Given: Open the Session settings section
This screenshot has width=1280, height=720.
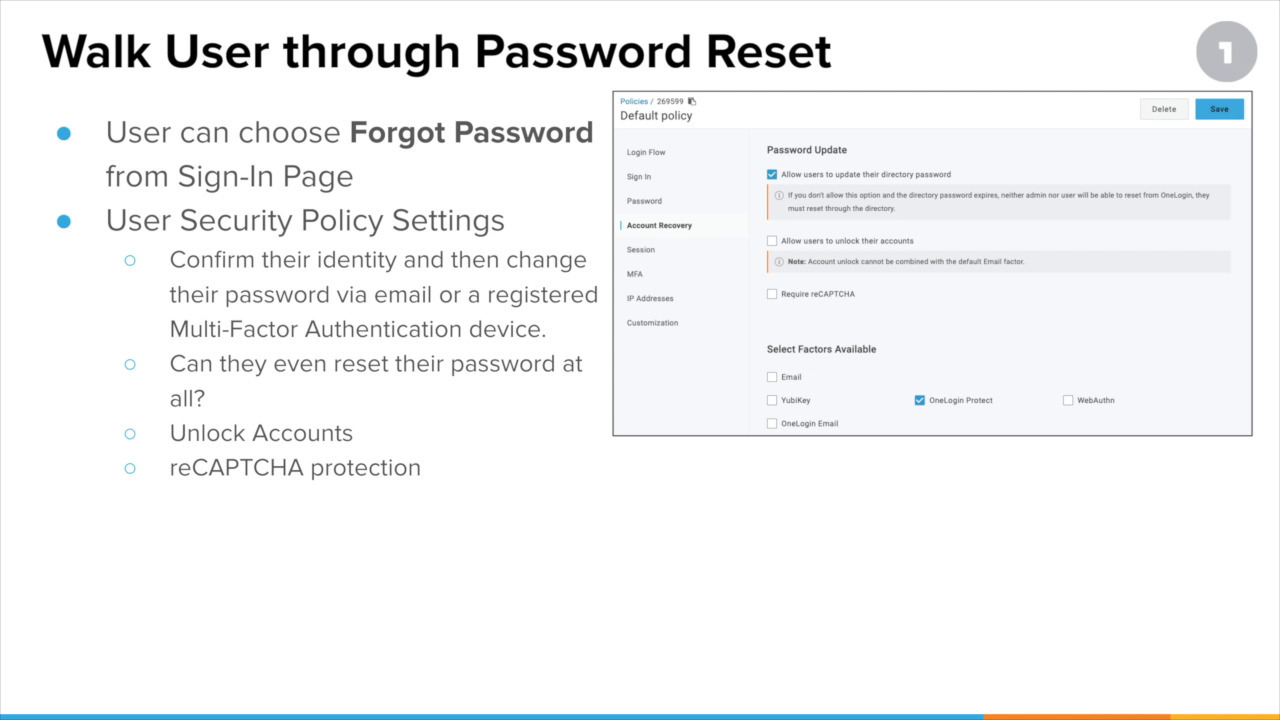Looking at the screenshot, I should point(641,250).
